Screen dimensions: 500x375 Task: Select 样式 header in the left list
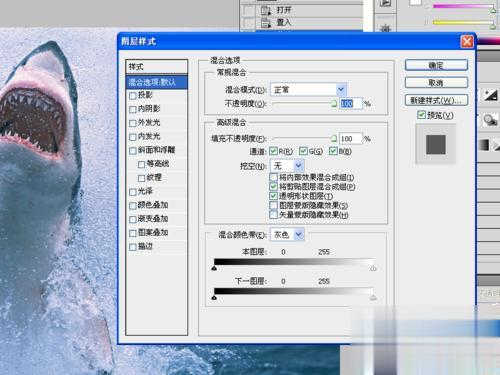157,67
